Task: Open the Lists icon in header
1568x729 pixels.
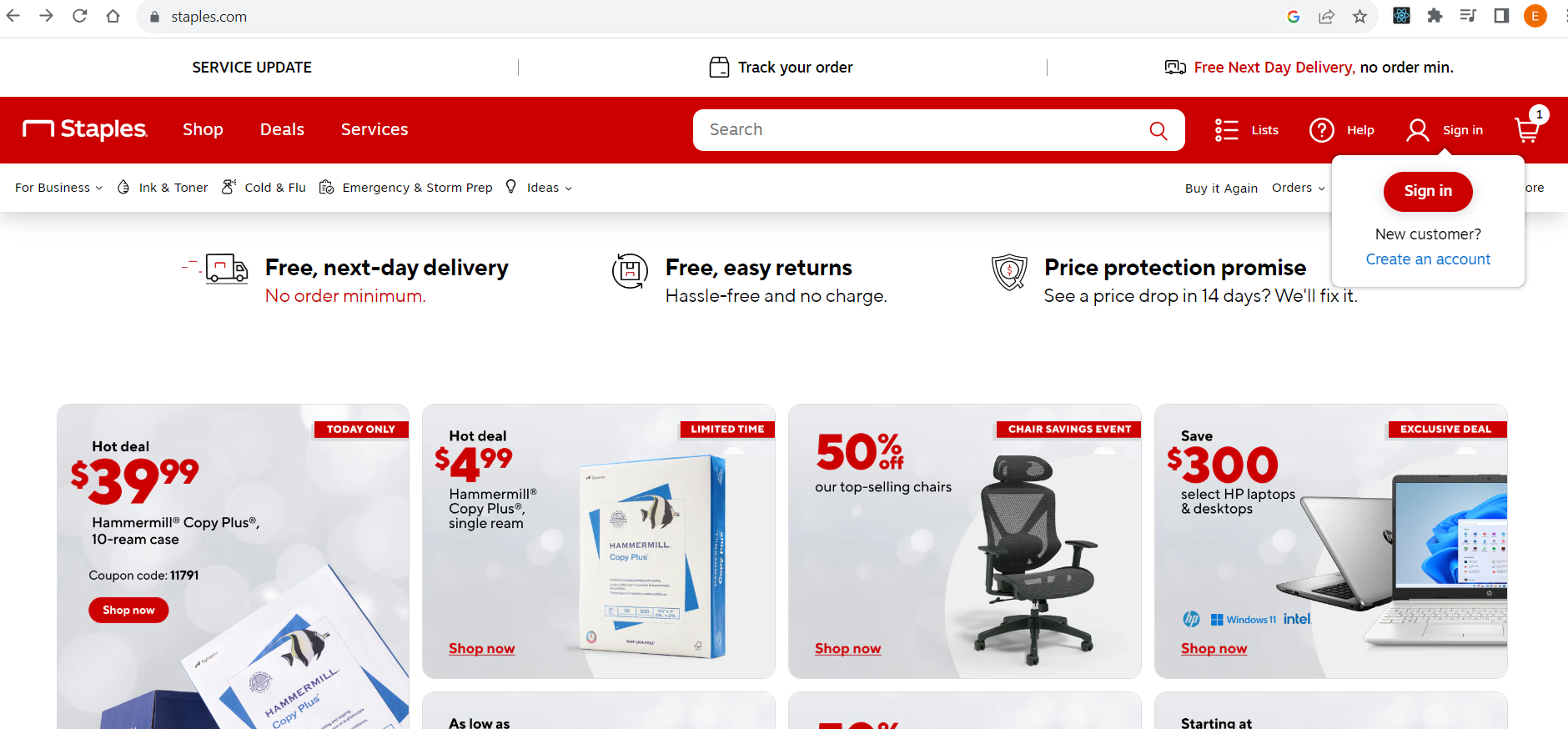Action: click(1226, 130)
